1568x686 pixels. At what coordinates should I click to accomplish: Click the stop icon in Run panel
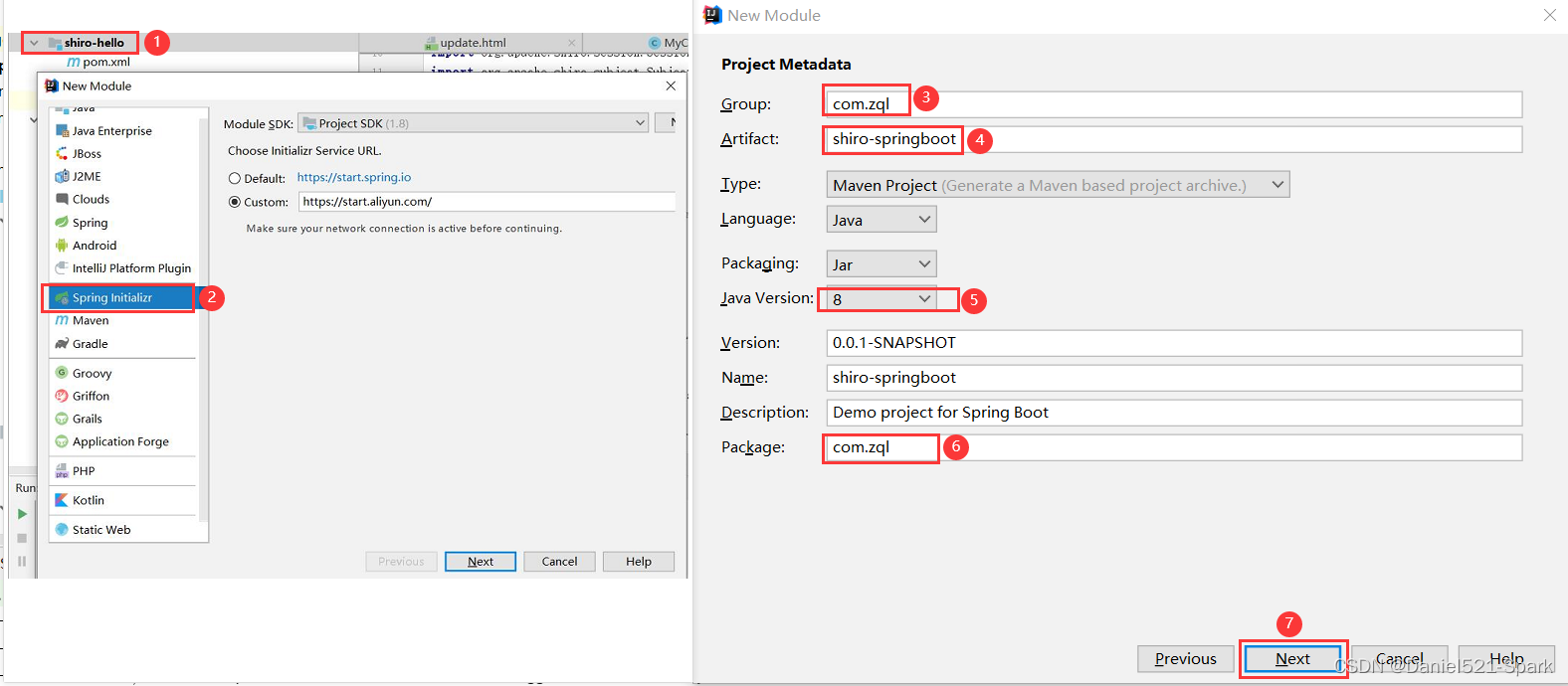coord(22,538)
